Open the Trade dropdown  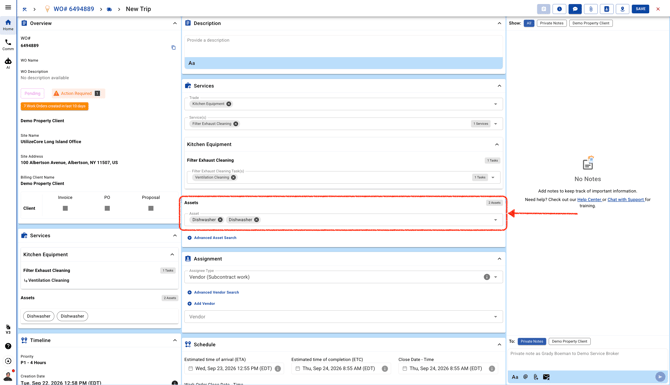point(496,104)
